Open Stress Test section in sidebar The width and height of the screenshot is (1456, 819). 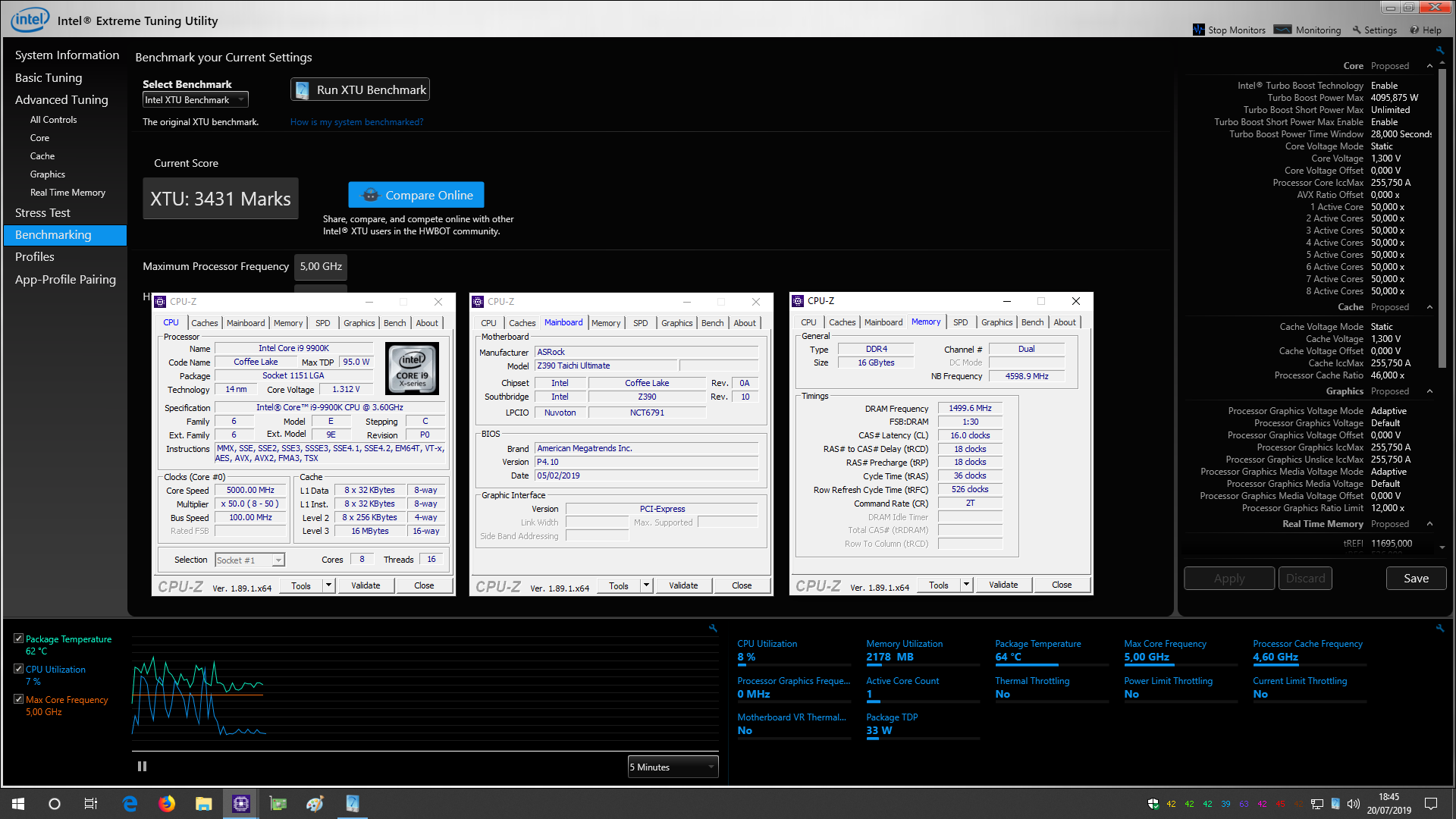42,213
